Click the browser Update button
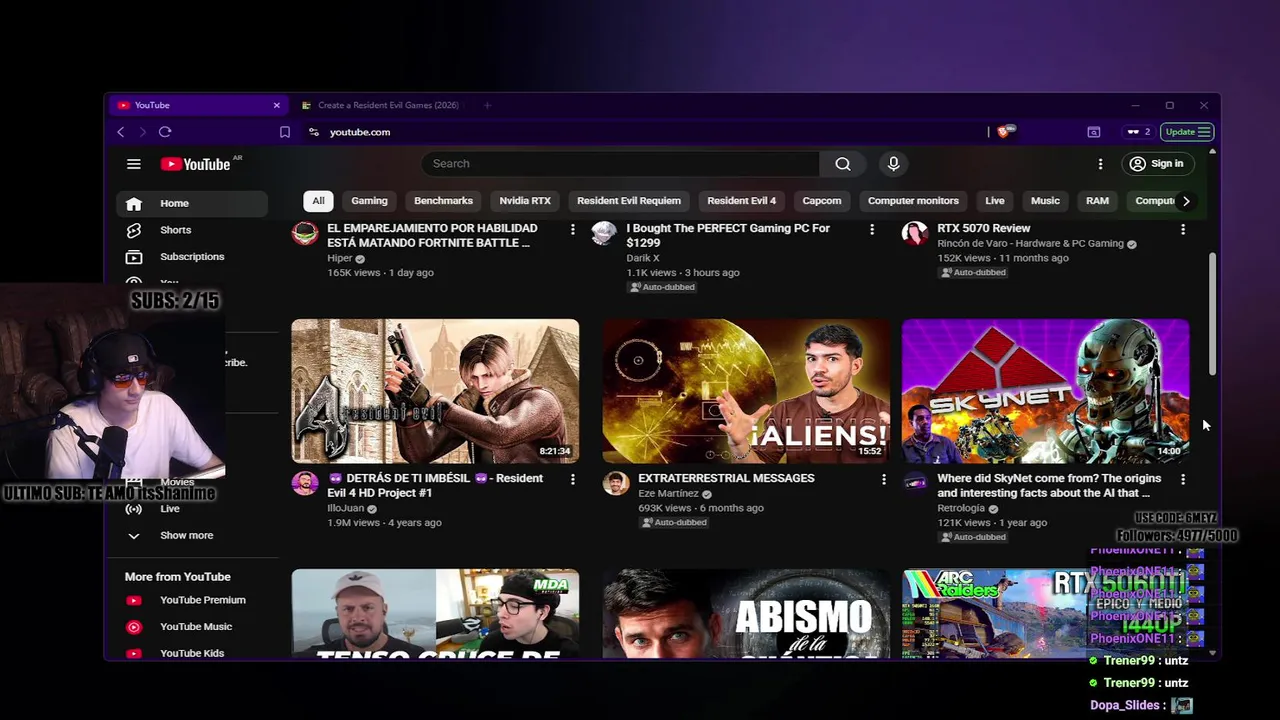This screenshot has height=720, width=1280. click(x=1187, y=132)
